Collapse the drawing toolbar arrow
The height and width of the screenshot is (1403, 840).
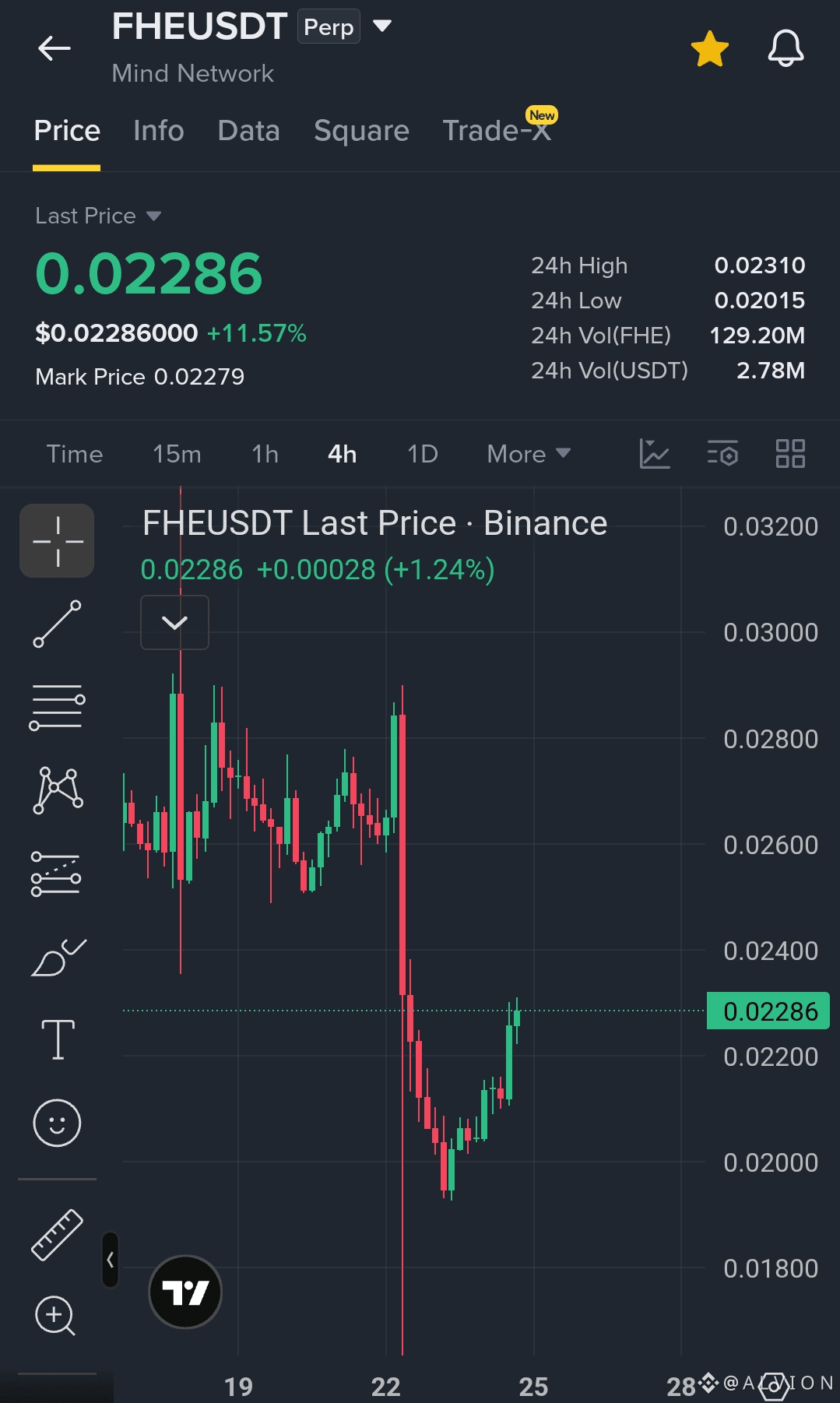click(111, 1260)
